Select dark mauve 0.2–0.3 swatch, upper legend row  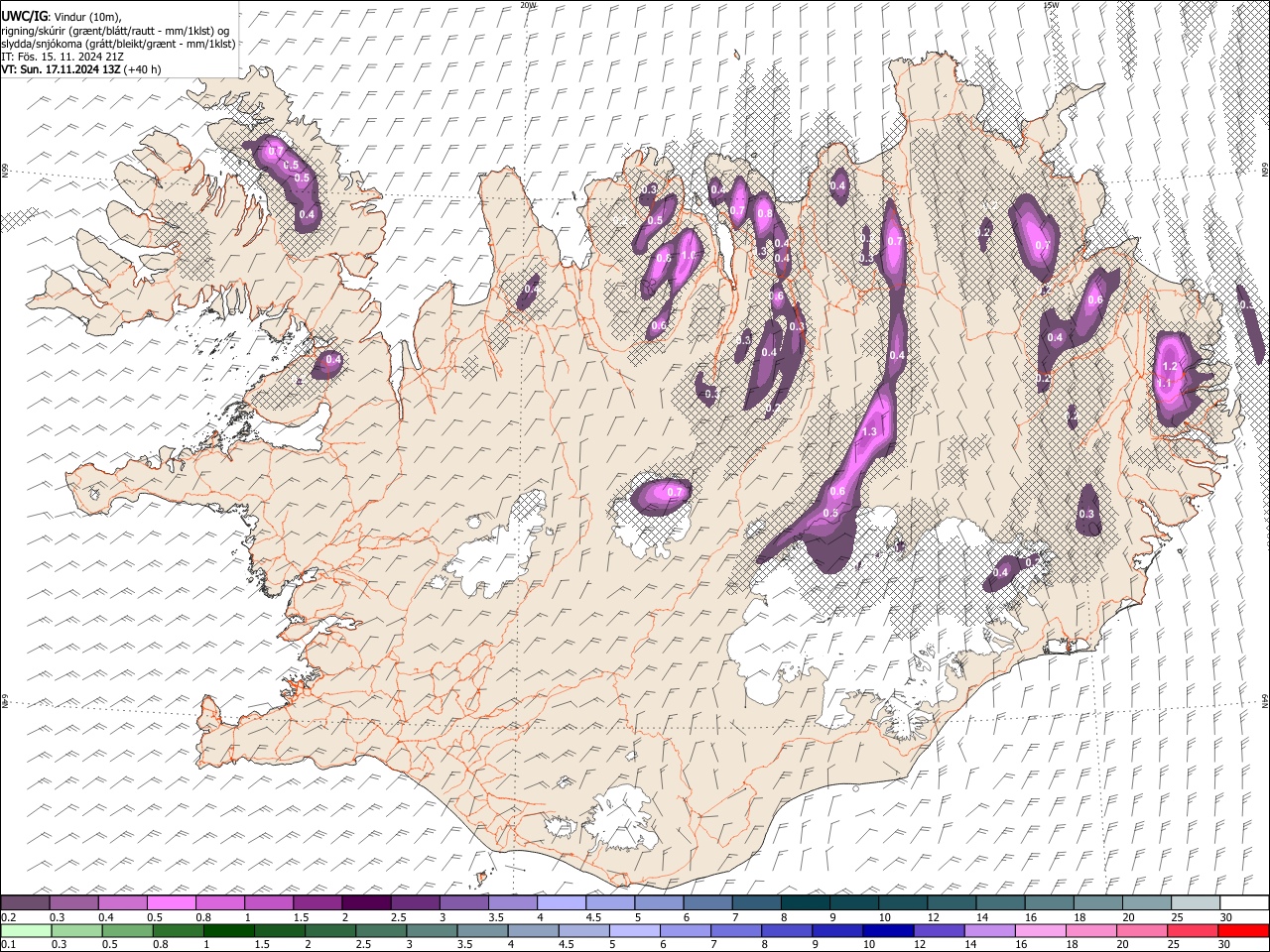point(25,902)
